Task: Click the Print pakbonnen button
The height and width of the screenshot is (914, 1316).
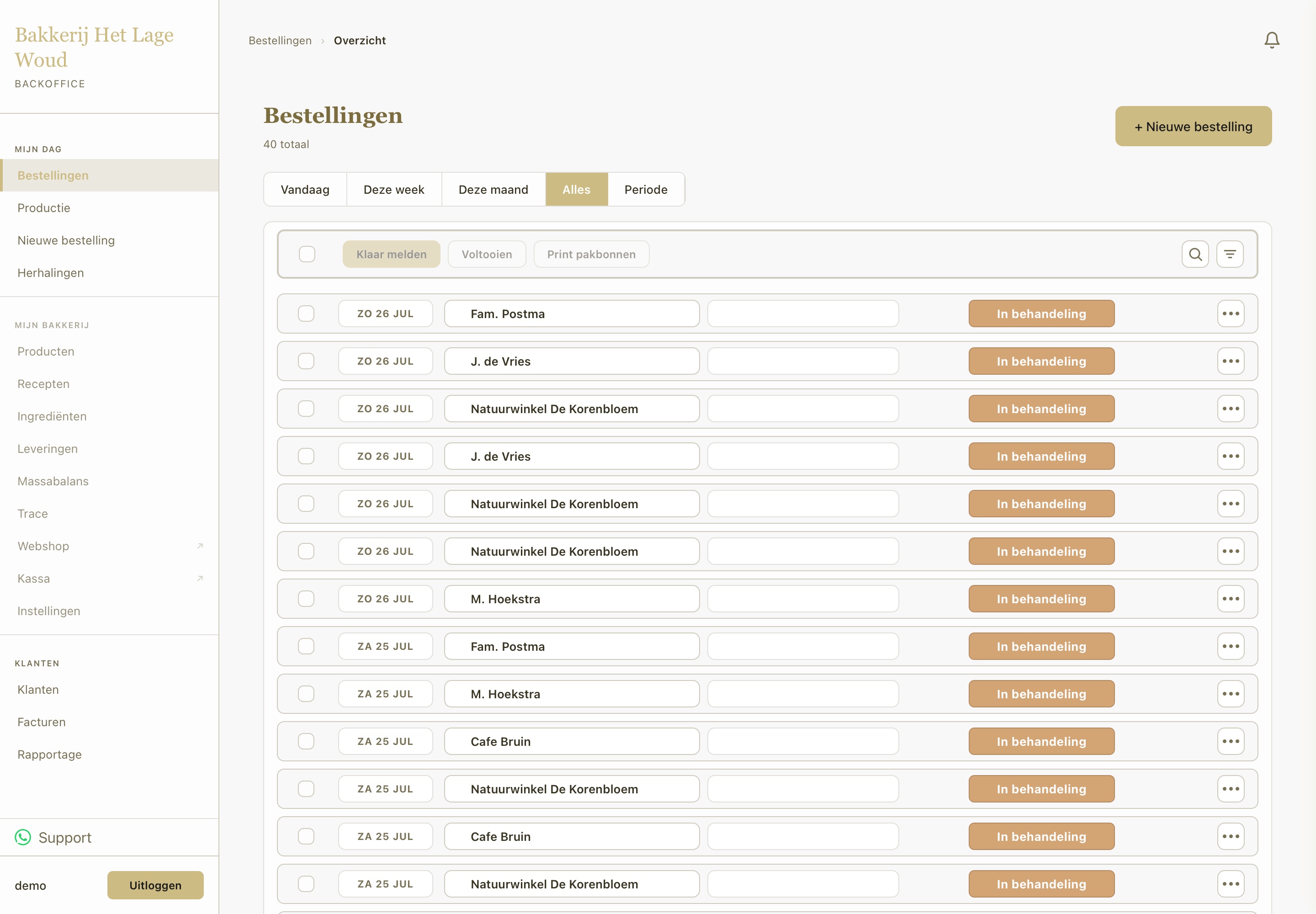Action: [591, 254]
